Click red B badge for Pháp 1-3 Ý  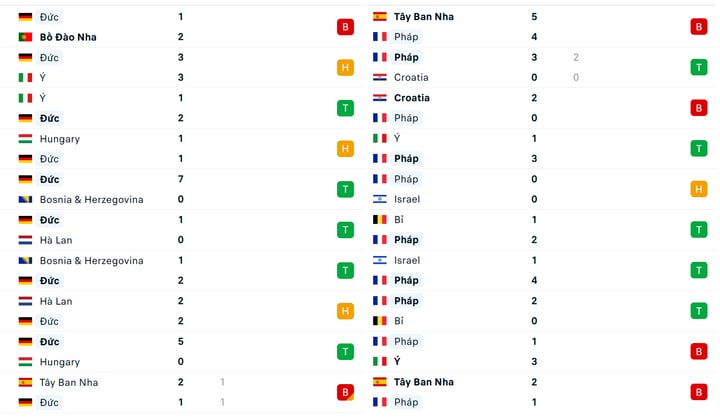click(x=699, y=351)
